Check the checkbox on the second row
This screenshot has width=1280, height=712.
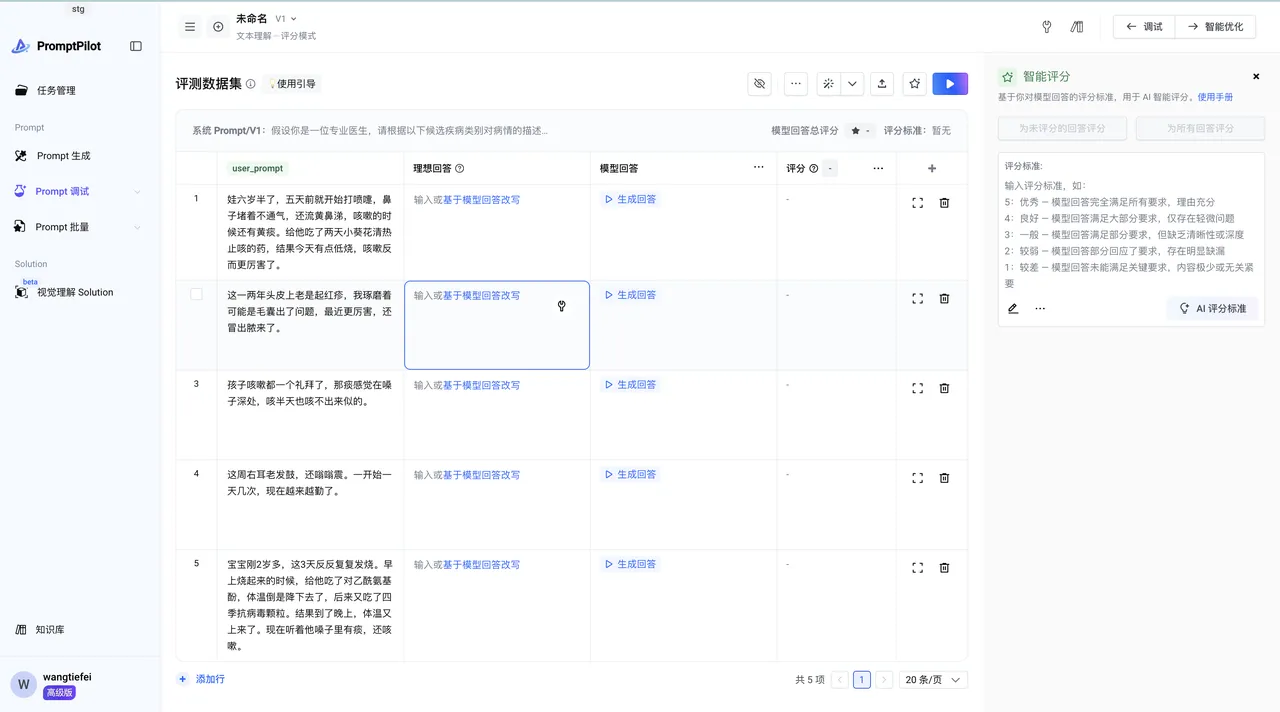(x=196, y=294)
